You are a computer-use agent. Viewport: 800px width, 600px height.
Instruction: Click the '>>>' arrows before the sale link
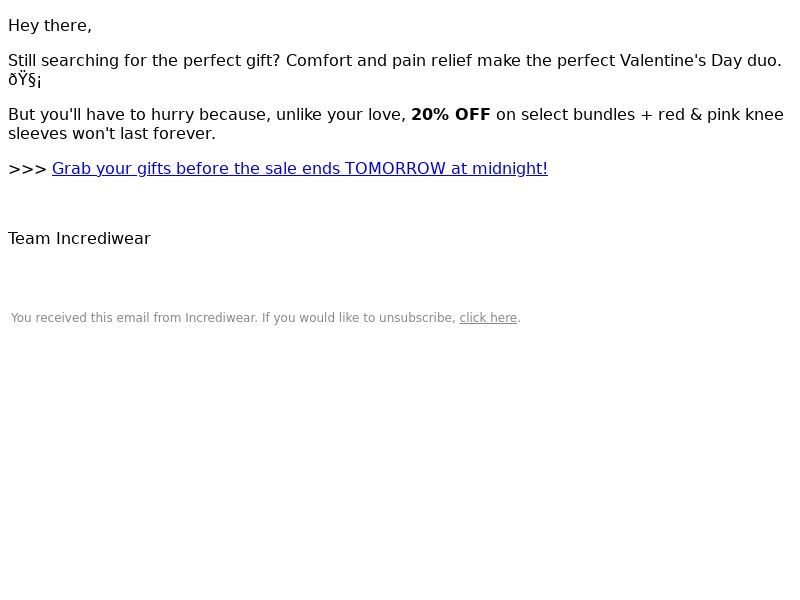click(28, 169)
